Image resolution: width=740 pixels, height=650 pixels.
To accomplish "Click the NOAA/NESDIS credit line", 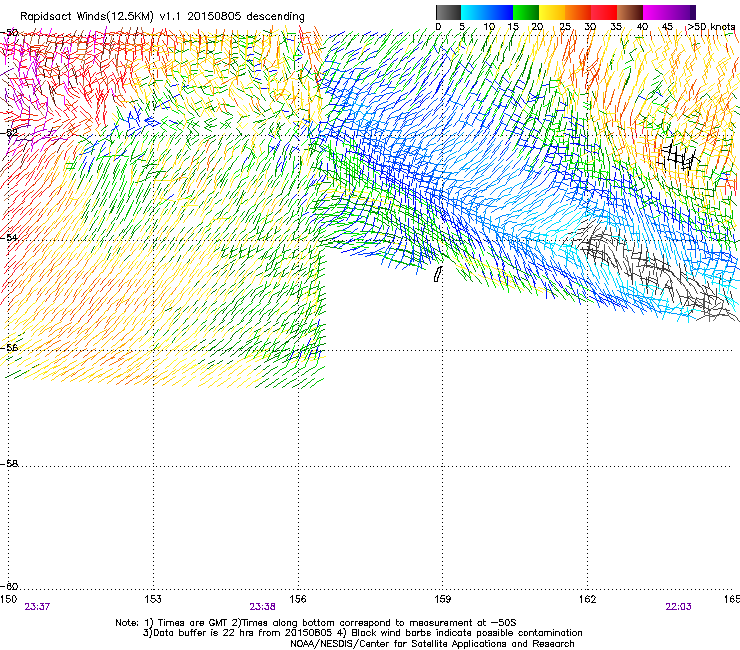I will (x=432, y=644).
